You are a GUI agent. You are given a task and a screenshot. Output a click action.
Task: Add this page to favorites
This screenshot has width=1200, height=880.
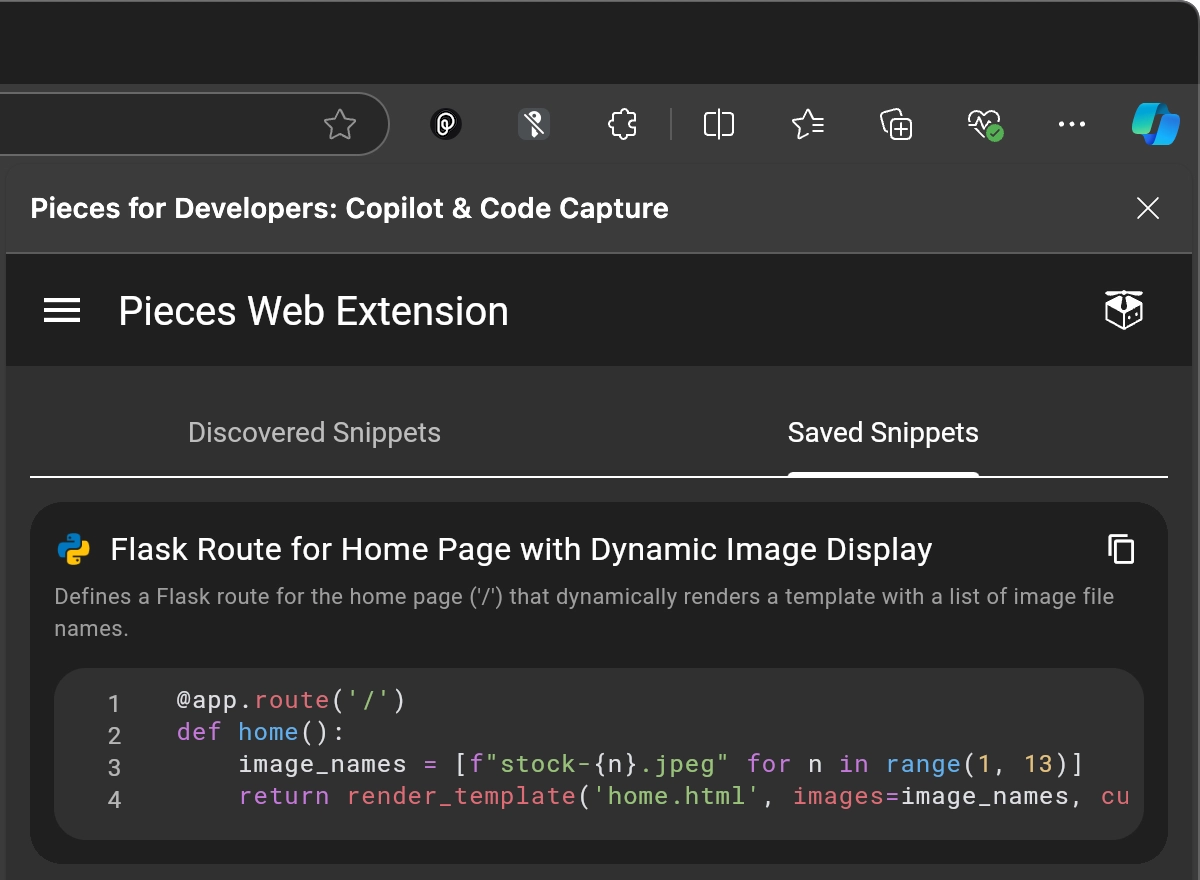[x=340, y=124]
